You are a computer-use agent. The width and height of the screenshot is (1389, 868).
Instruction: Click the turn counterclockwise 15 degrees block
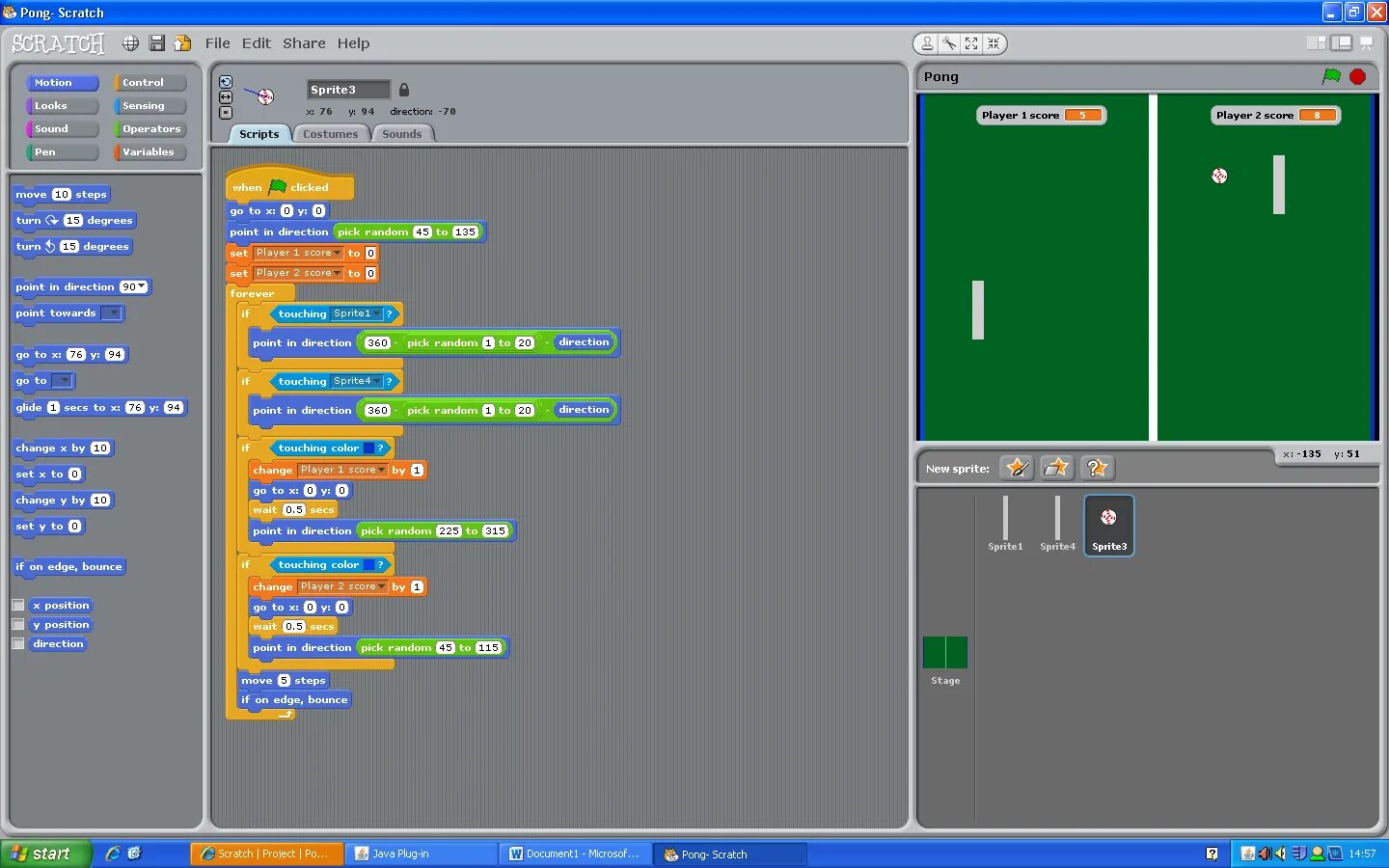pyautogui.click(x=72, y=247)
